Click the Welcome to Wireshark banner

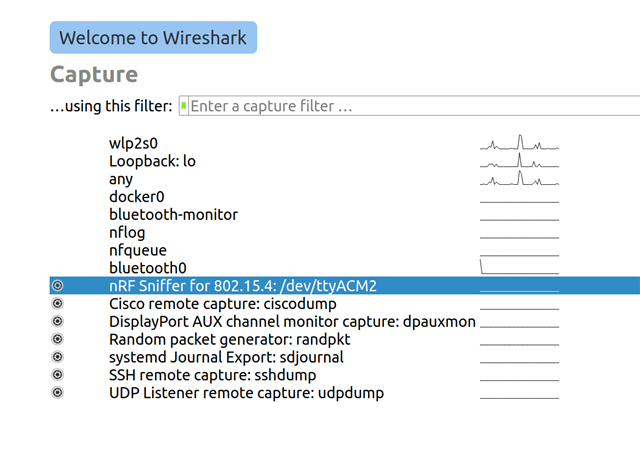(x=153, y=38)
